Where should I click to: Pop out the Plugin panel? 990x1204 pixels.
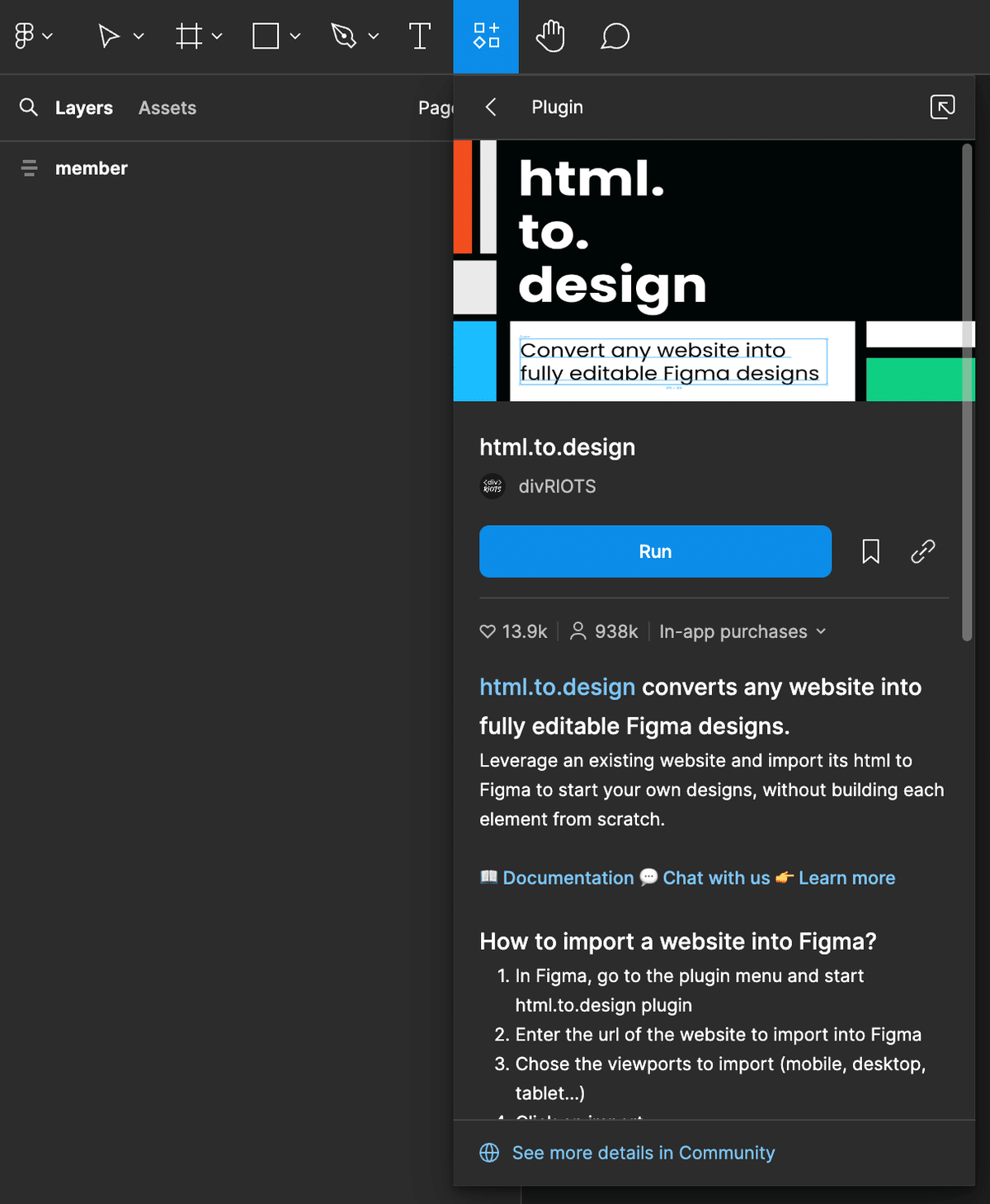tap(942, 107)
